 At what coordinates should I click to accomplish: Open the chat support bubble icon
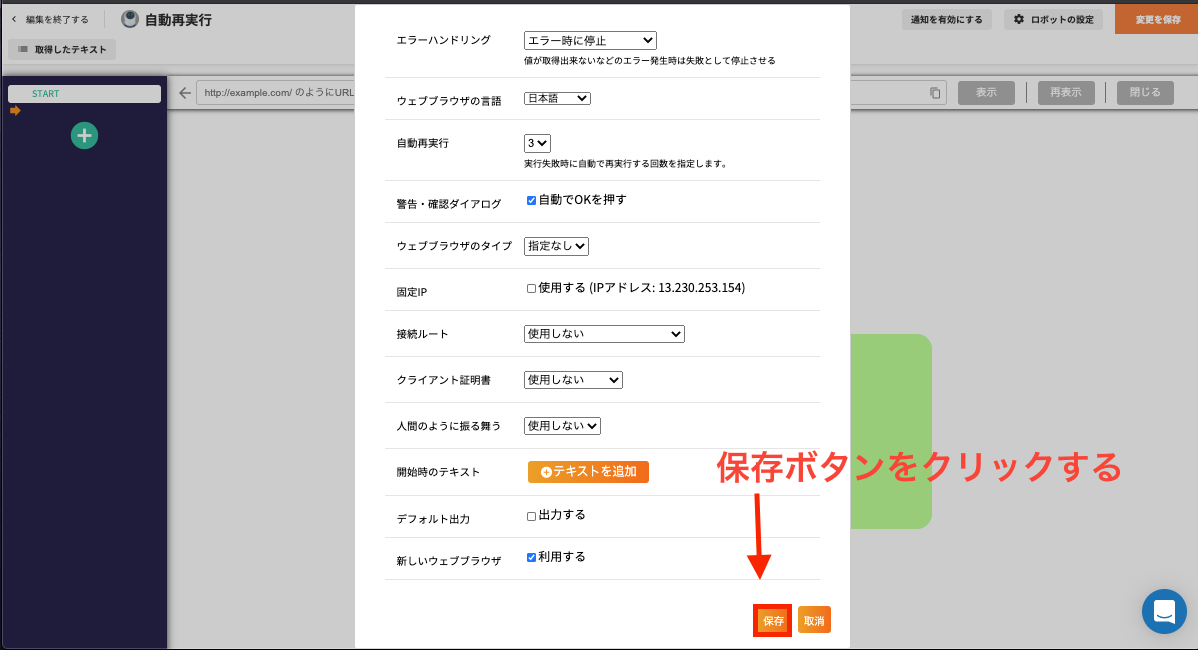(1164, 611)
